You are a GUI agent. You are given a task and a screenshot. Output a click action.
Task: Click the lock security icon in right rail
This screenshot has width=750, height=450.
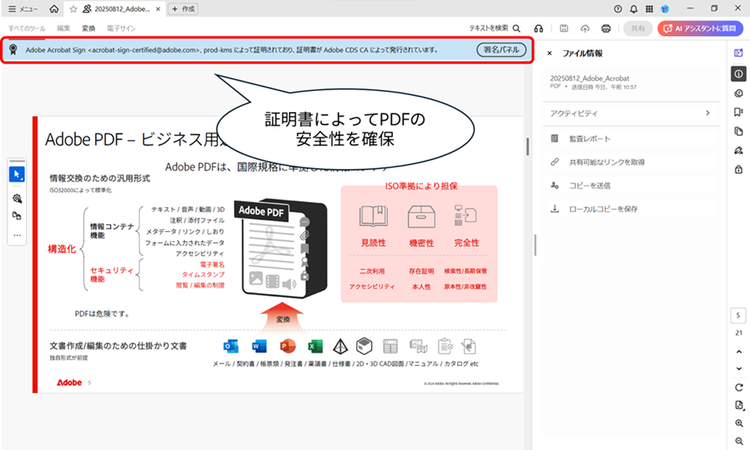(739, 170)
